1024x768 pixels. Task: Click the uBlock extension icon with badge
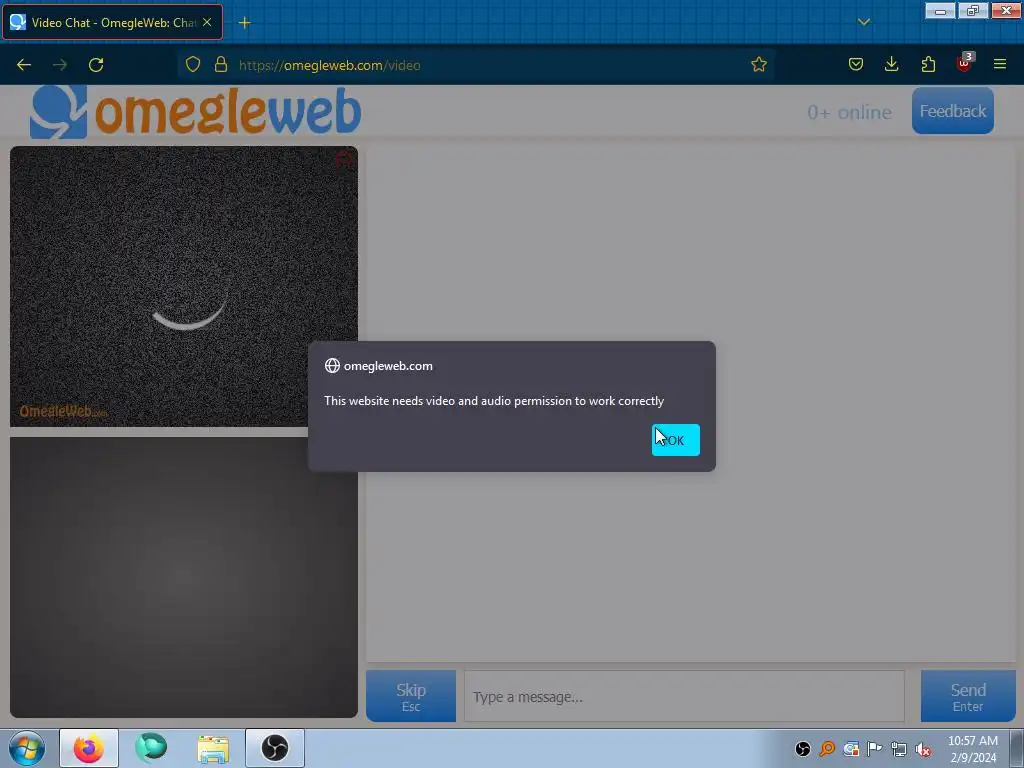pos(965,63)
